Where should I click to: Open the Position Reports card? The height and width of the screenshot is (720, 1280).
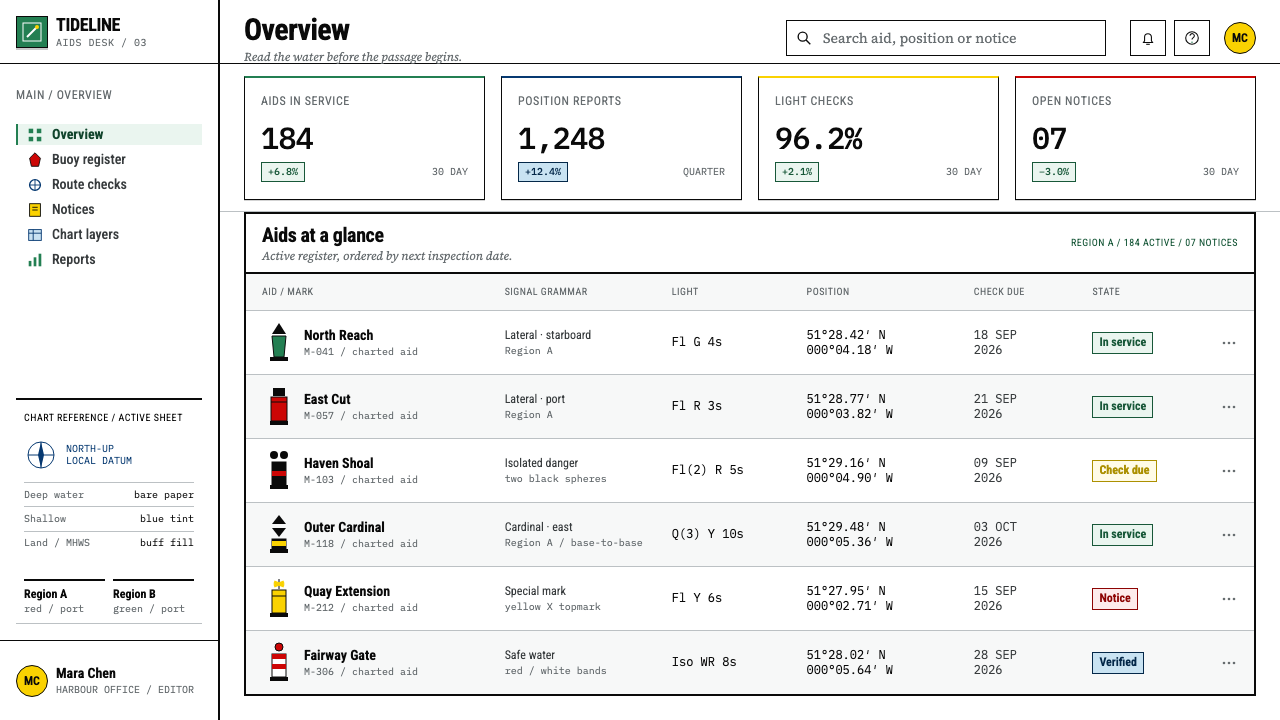point(621,138)
